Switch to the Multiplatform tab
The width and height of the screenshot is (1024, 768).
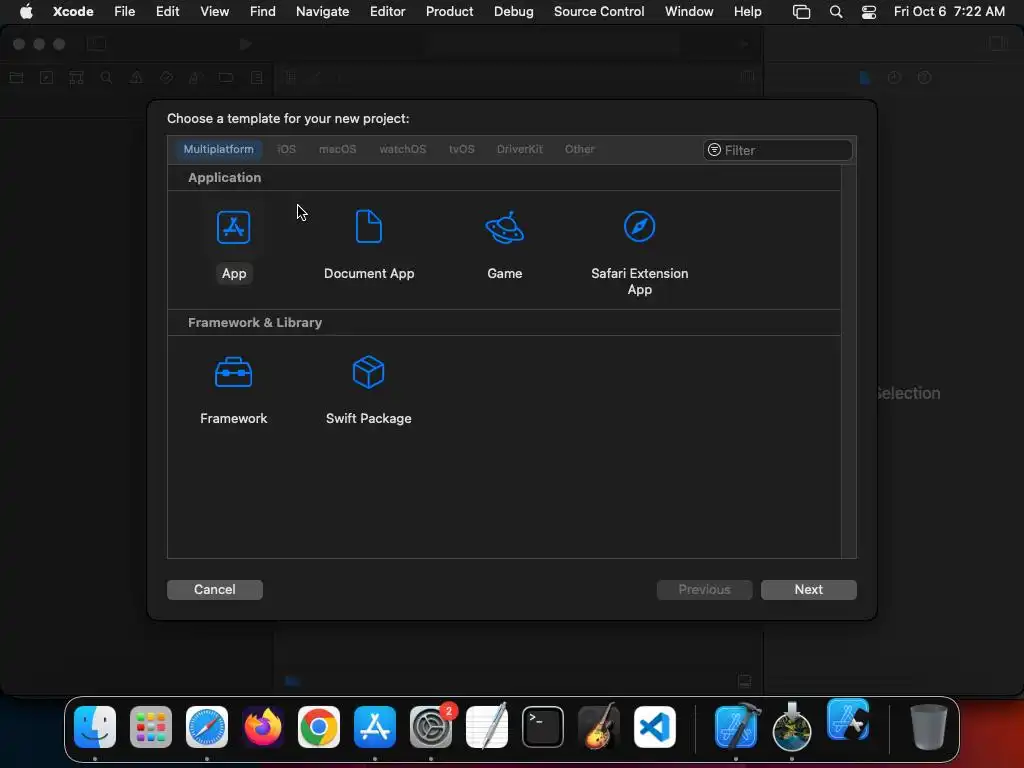tap(218, 149)
